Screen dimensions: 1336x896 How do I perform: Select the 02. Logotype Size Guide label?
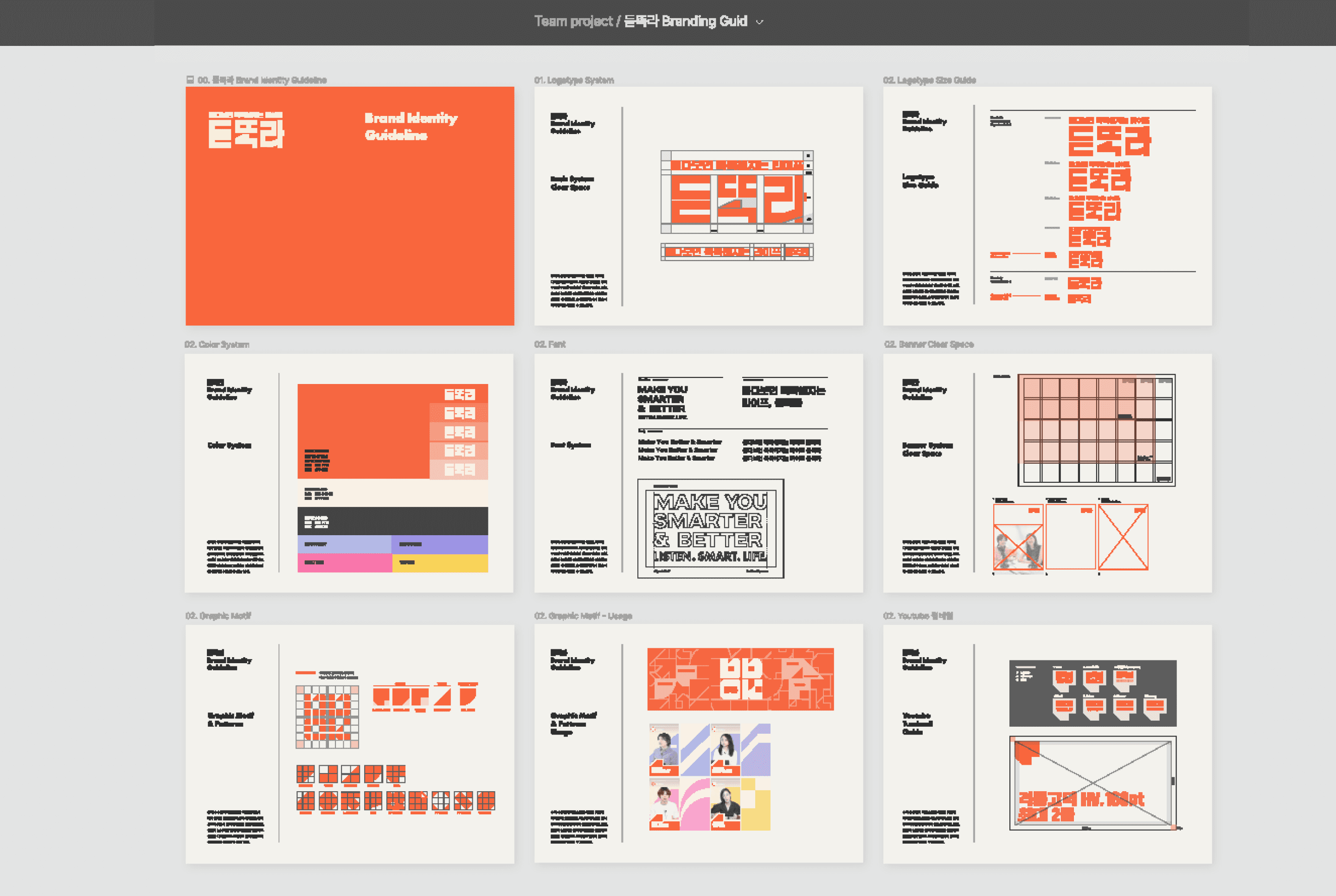929,80
